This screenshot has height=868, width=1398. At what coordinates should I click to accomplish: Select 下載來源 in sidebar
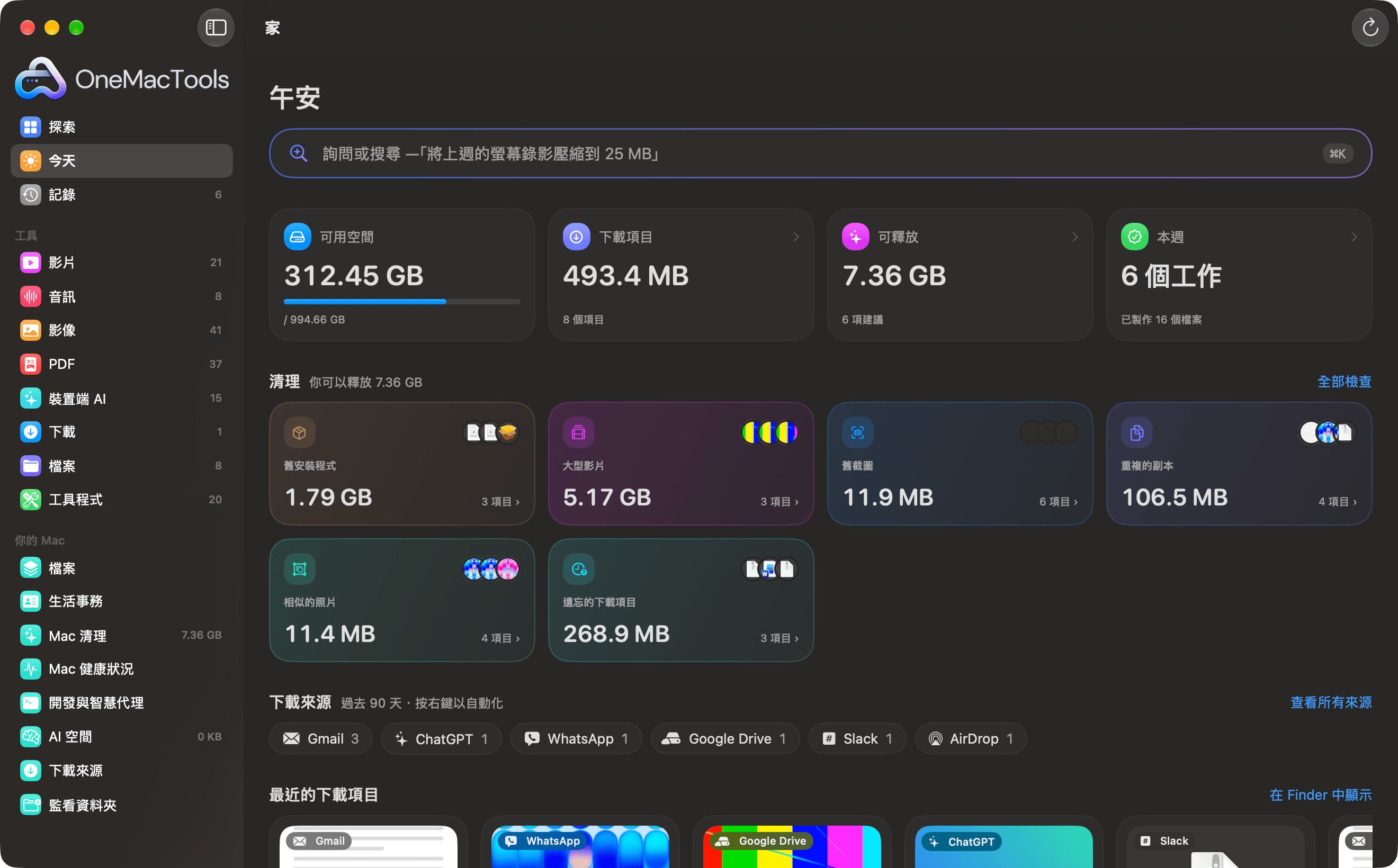(x=122, y=771)
